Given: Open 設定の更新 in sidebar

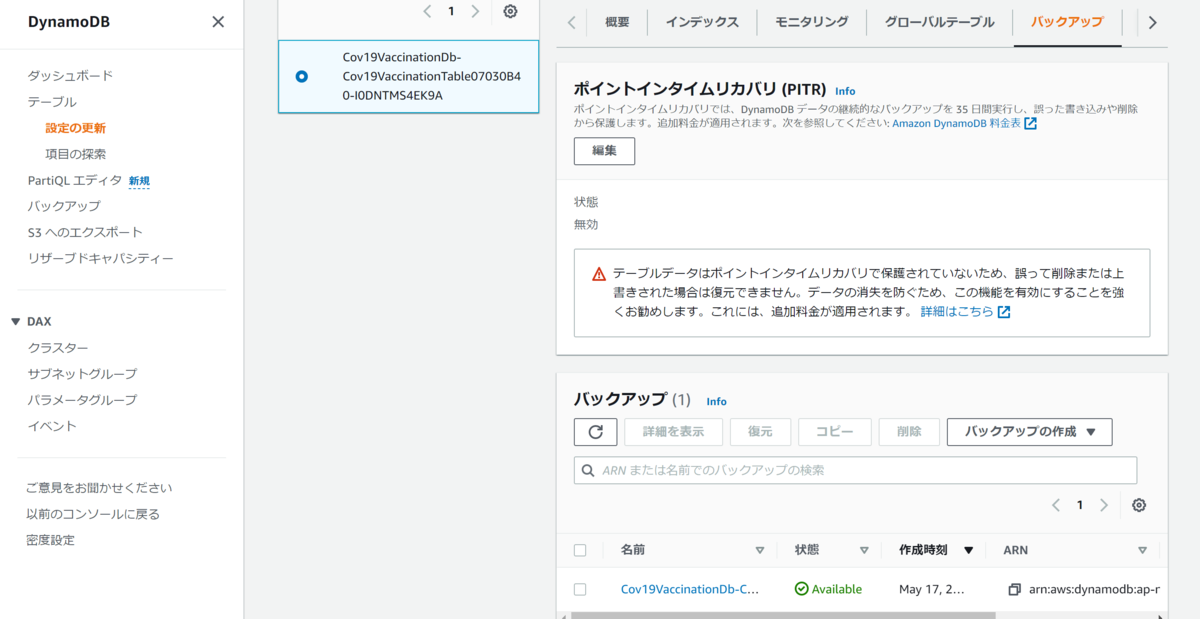Looking at the screenshot, I should click(x=76, y=128).
